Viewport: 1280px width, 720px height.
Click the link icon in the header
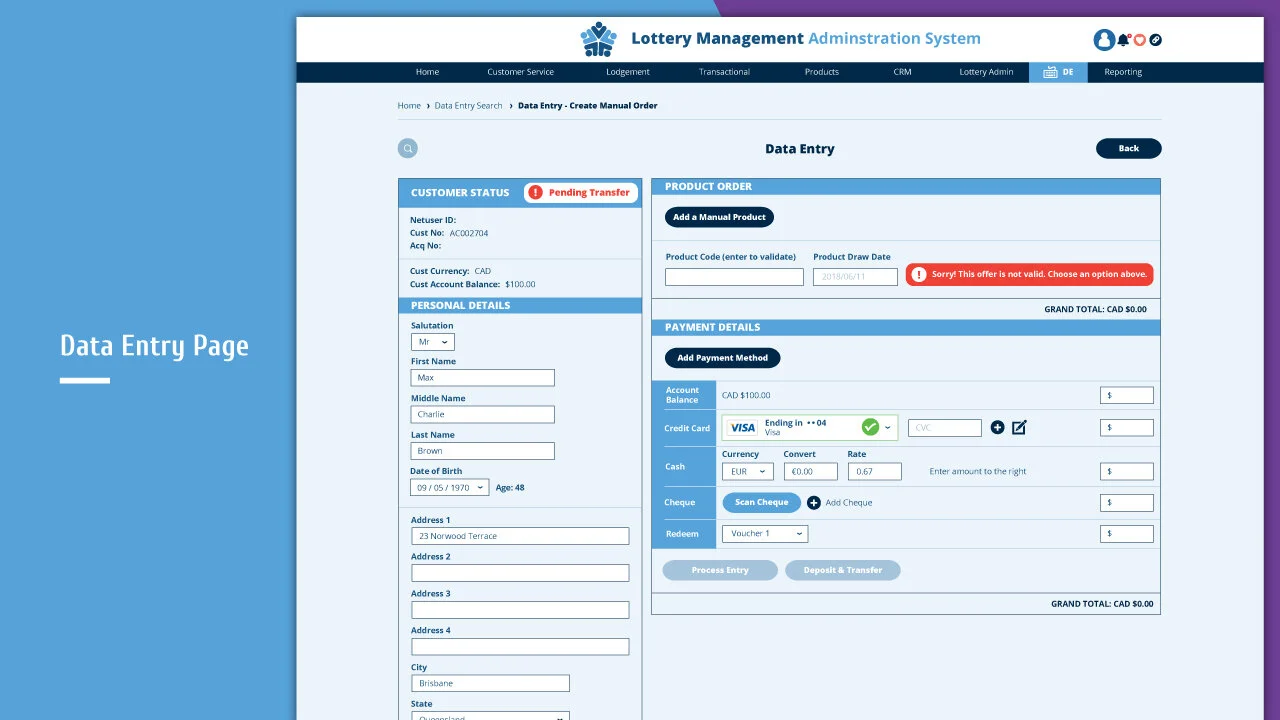(1156, 40)
